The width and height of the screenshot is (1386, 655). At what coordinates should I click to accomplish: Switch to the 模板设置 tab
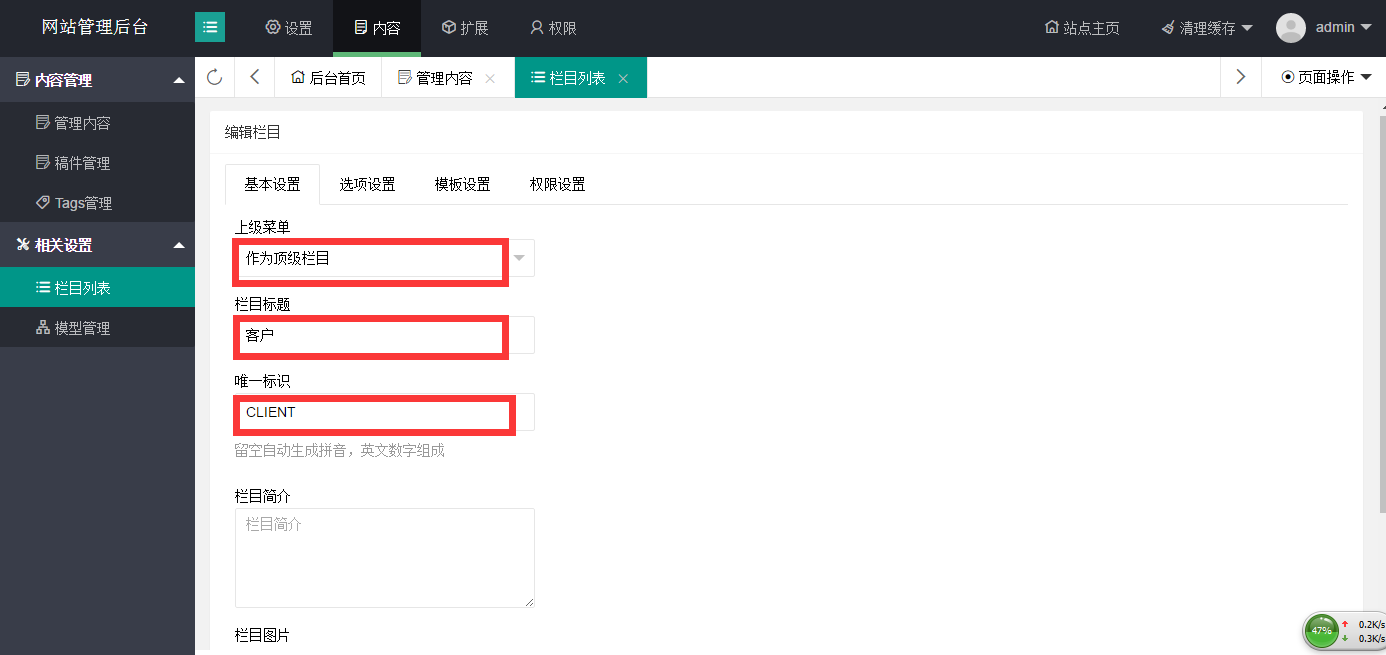tap(462, 184)
